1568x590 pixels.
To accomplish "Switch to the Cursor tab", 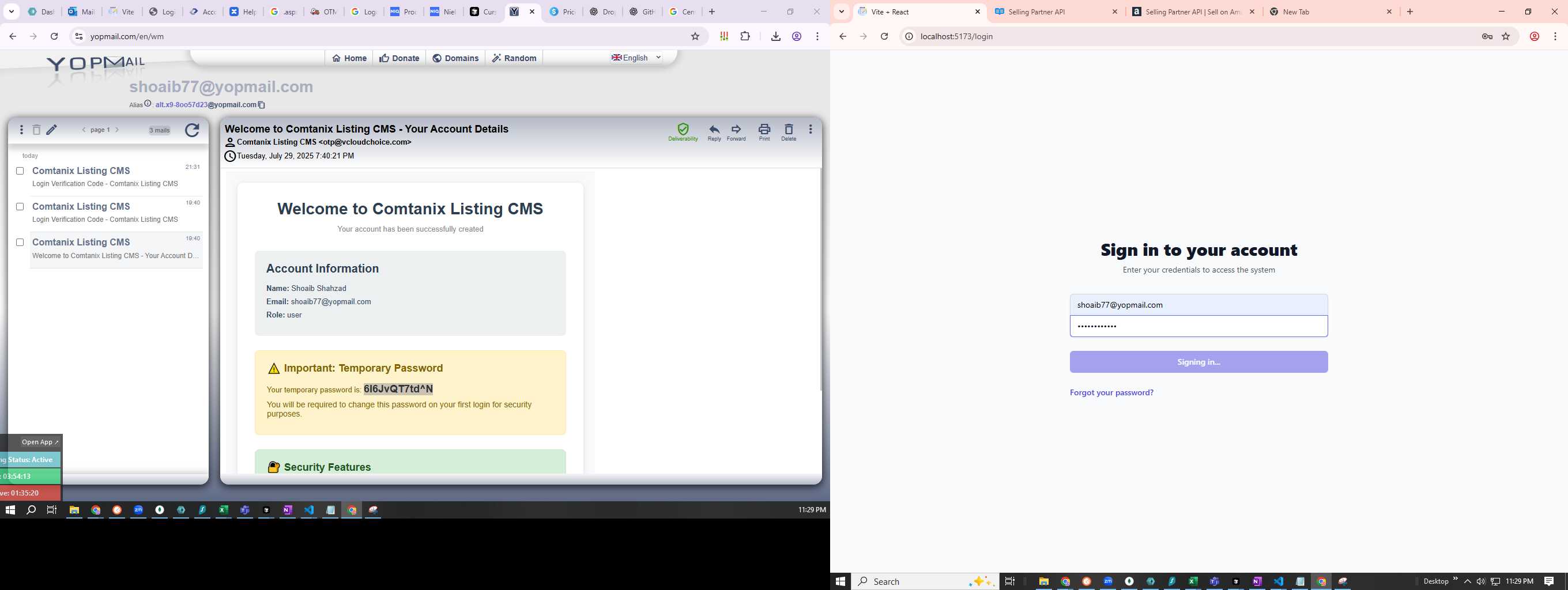I will (x=483, y=12).
